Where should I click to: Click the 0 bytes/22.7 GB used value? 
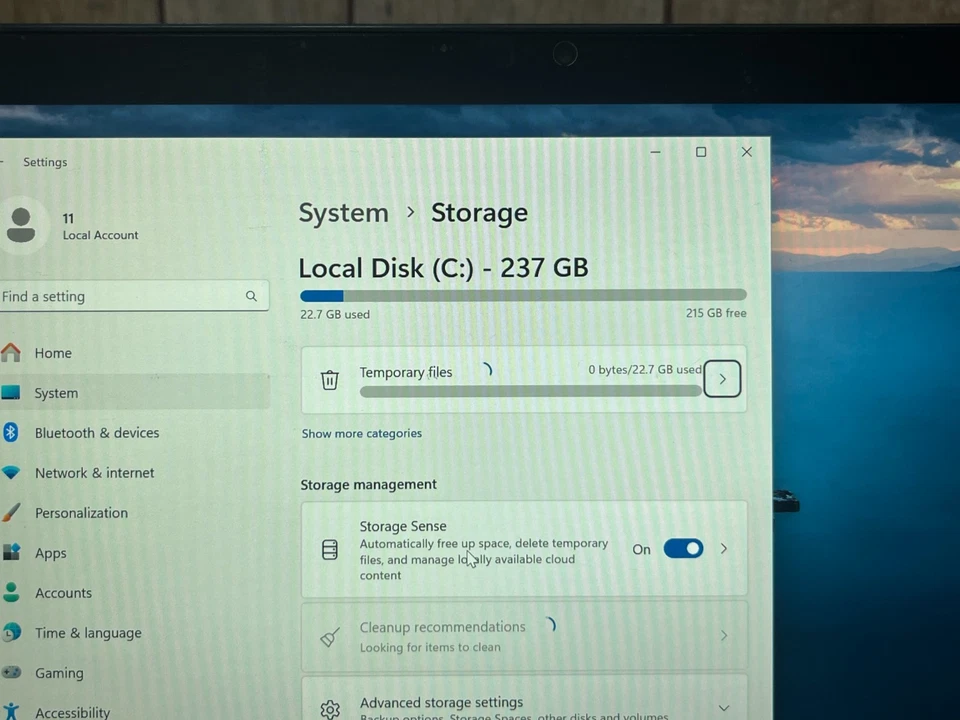[645, 370]
